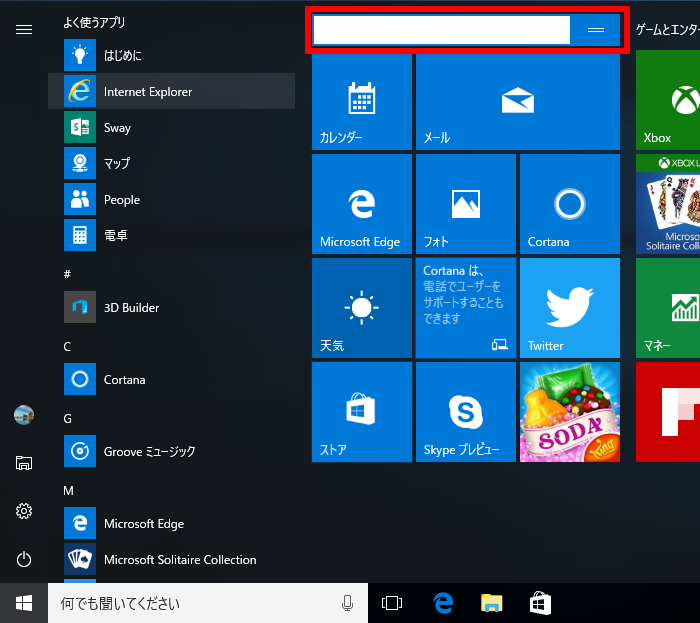The image size is (700, 623).
Task: Open the Sway app
Action: coord(171,127)
